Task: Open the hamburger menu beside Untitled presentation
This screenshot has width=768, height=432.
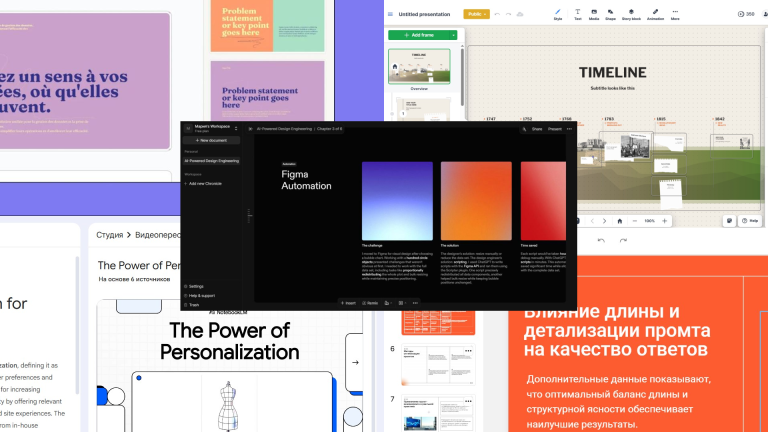Action: point(390,14)
